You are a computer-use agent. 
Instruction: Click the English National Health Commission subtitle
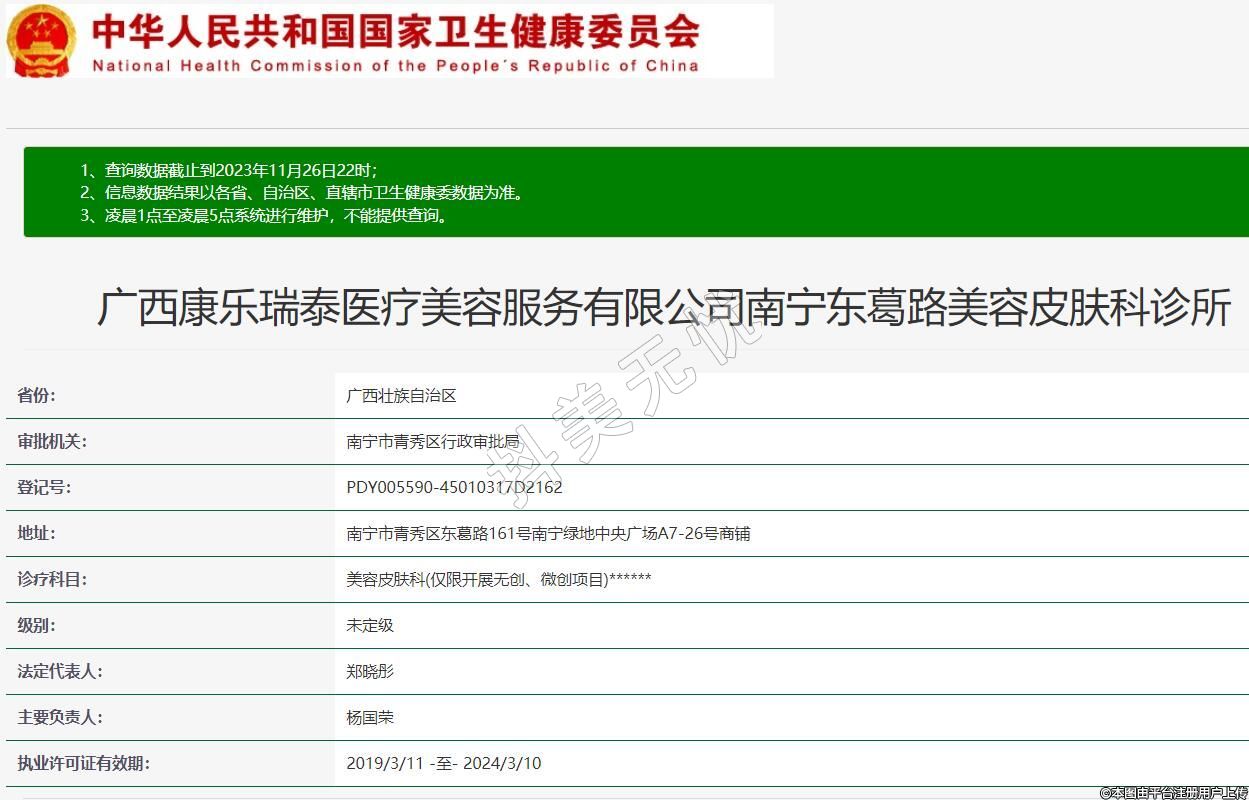click(x=395, y=66)
